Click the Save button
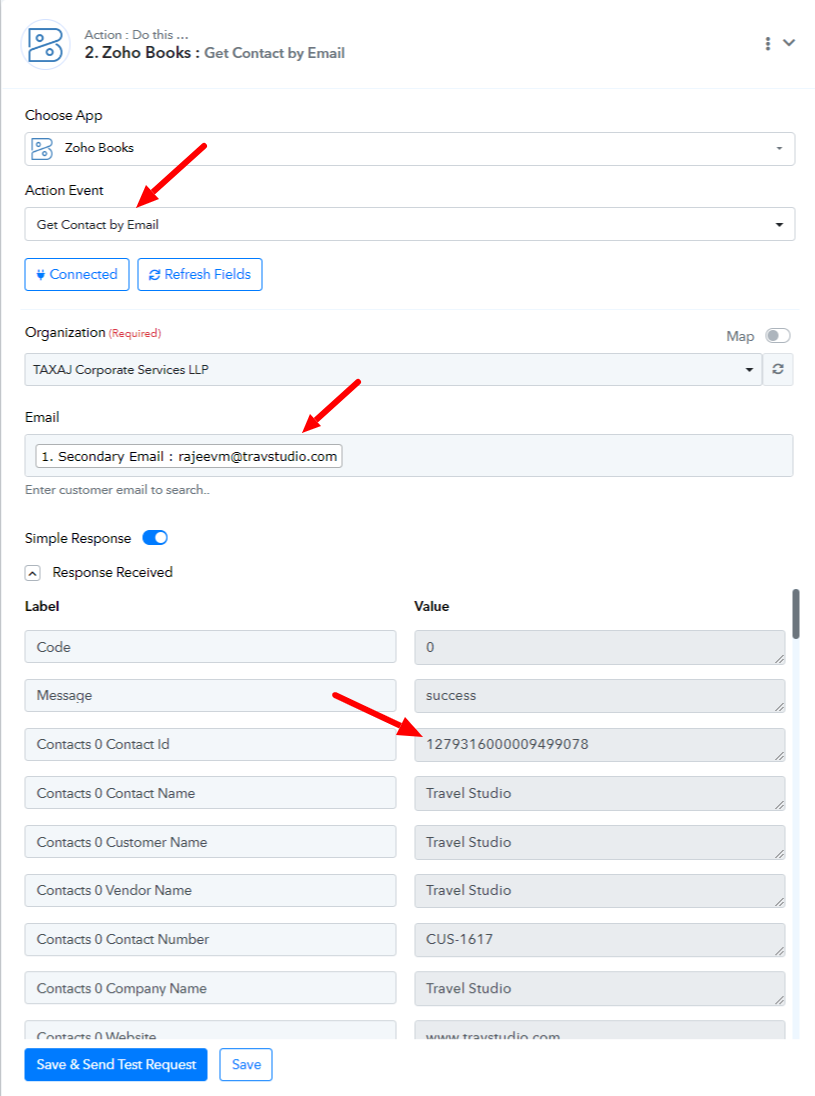The height and width of the screenshot is (1096, 815). [x=246, y=1065]
